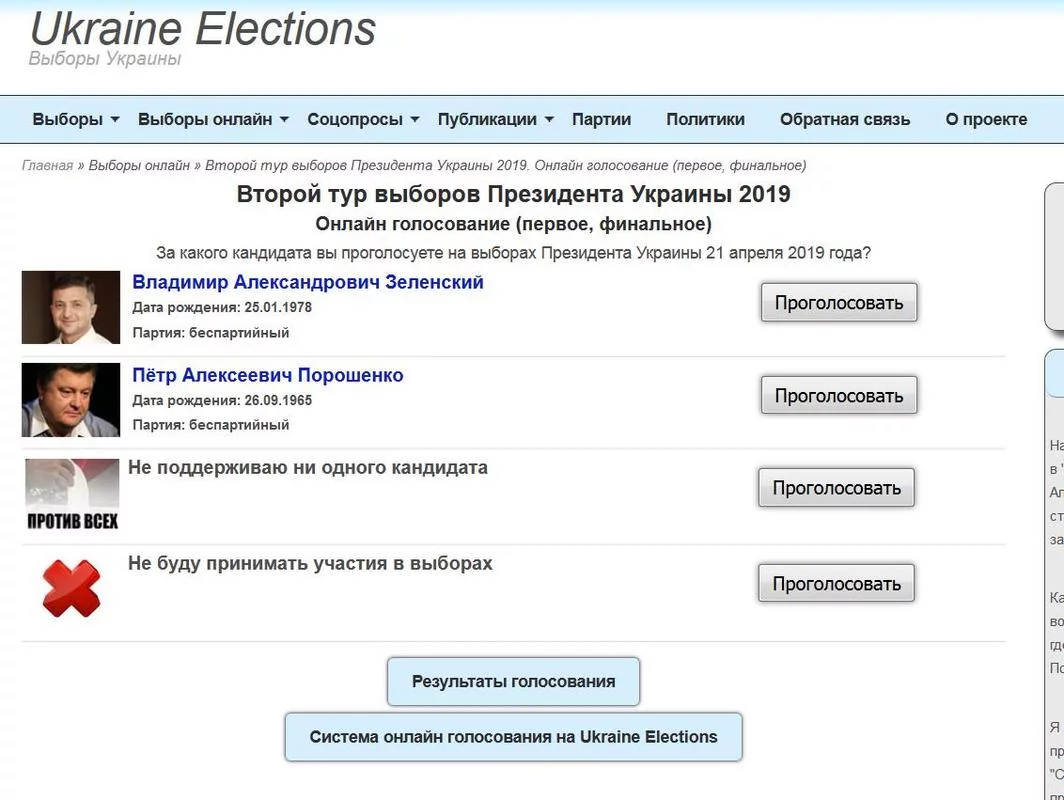
Task: Vote for 'Не поддерживаю ни одного кандидата'
Action: pos(836,488)
